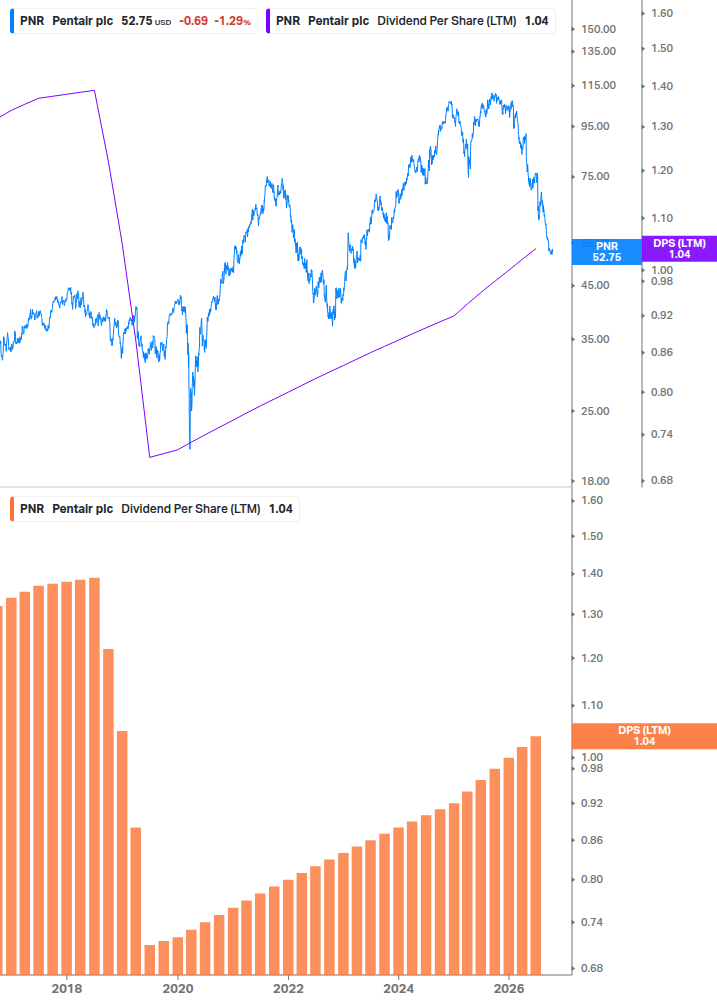
Task: Click the shortest orange bar in mid-2019
Action: coord(149,959)
